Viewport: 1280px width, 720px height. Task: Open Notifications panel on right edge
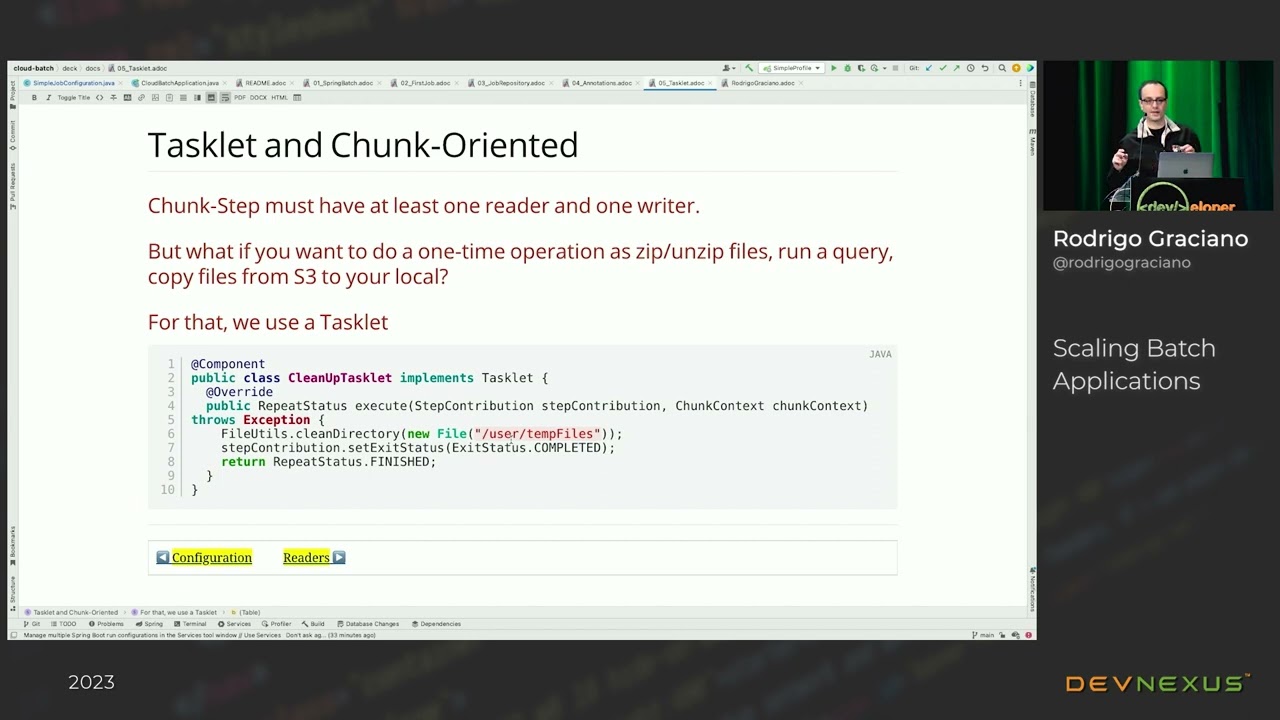(1033, 590)
